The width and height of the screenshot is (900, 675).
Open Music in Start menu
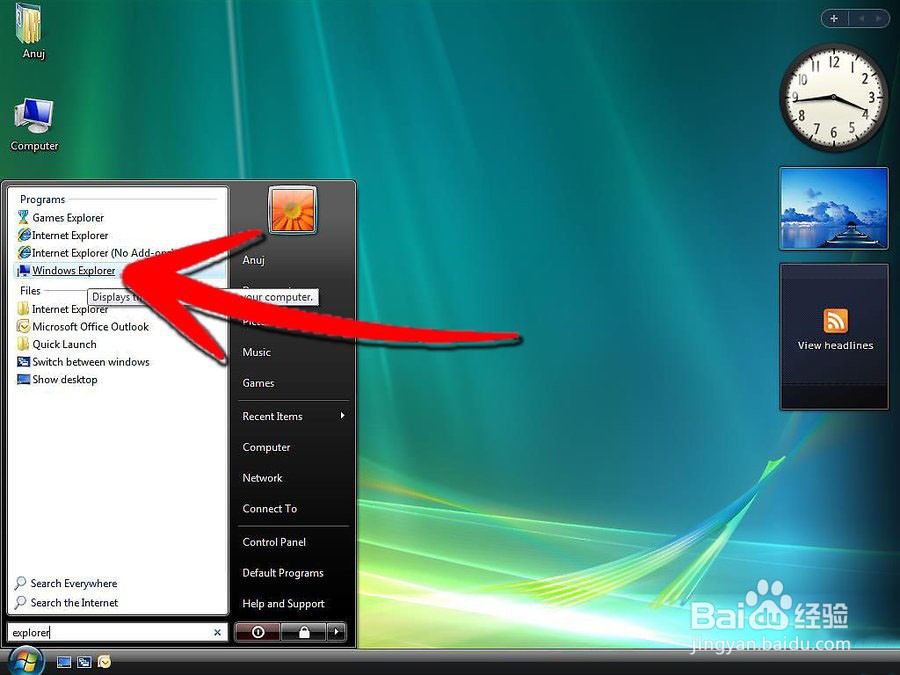click(x=257, y=352)
